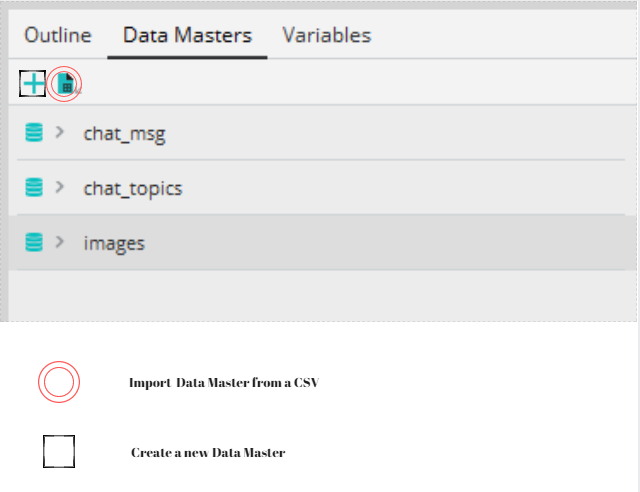
Task: Click the 'Create a new Data Master' text
Action: [x=208, y=453]
